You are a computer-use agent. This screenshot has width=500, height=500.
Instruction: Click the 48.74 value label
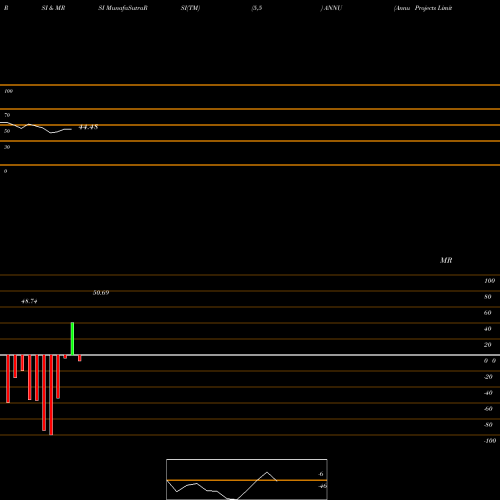click(x=29, y=301)
